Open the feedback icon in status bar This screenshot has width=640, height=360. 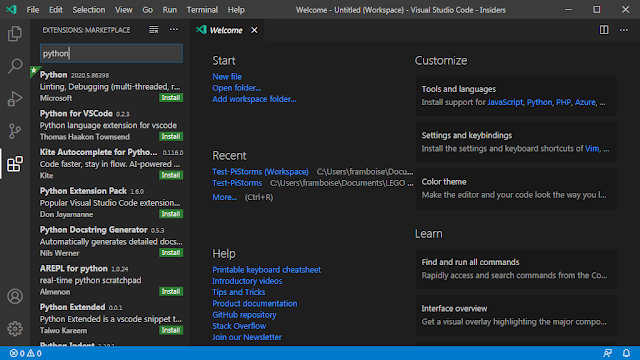point(607,353)
